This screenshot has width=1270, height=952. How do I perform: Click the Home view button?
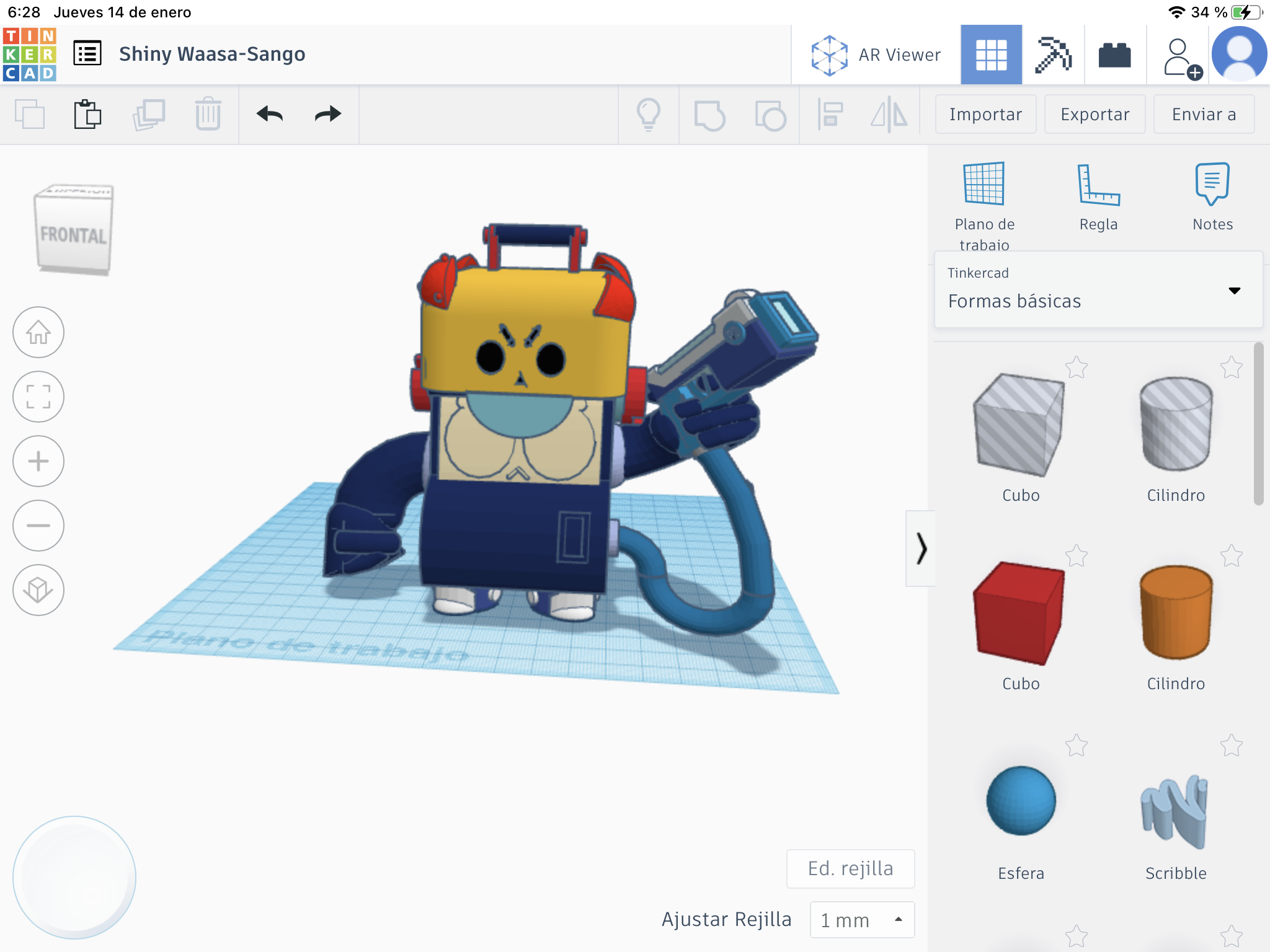[38, 332]
